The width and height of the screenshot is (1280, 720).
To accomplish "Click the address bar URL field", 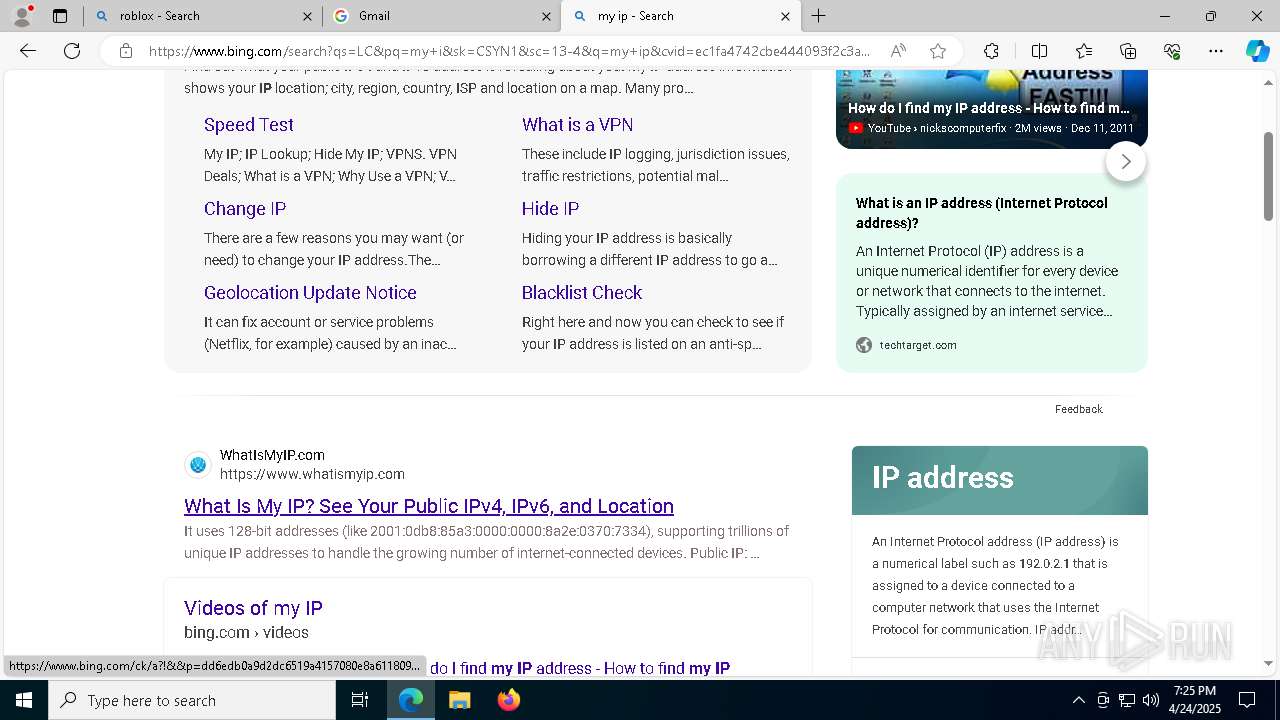I will click(510, 51).
